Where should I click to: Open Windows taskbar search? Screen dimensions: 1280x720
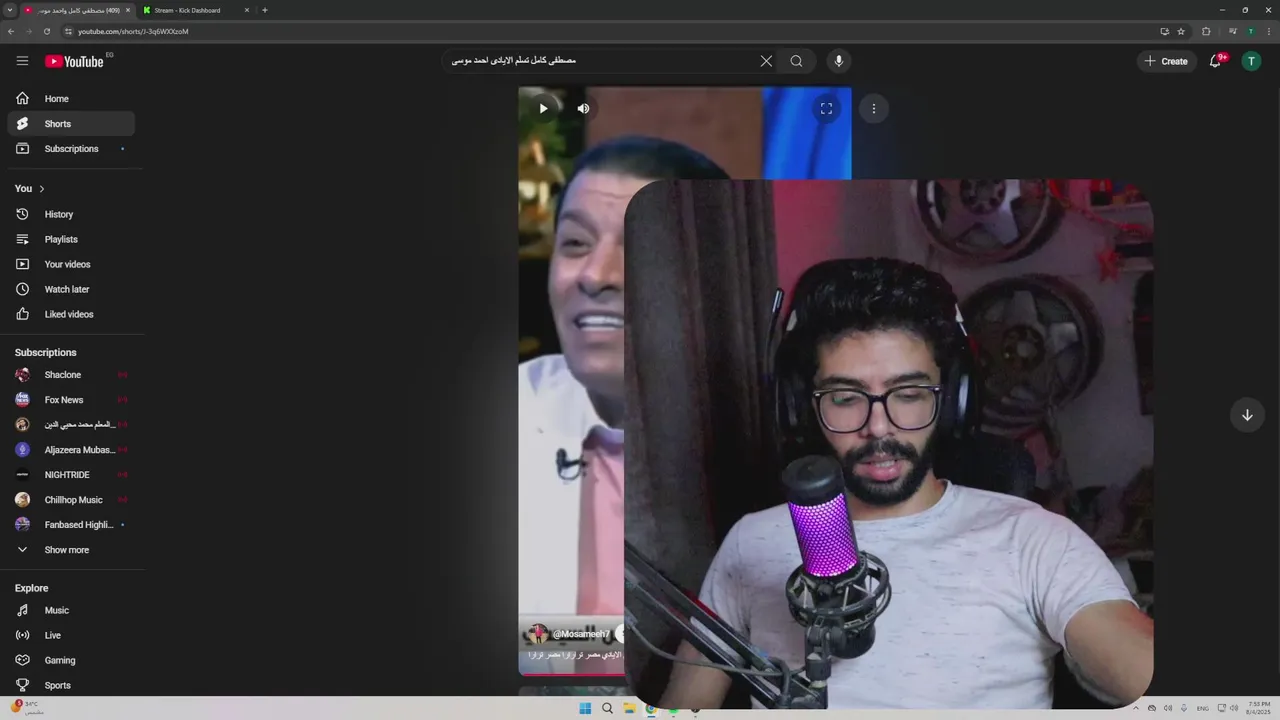coord(607,709)
